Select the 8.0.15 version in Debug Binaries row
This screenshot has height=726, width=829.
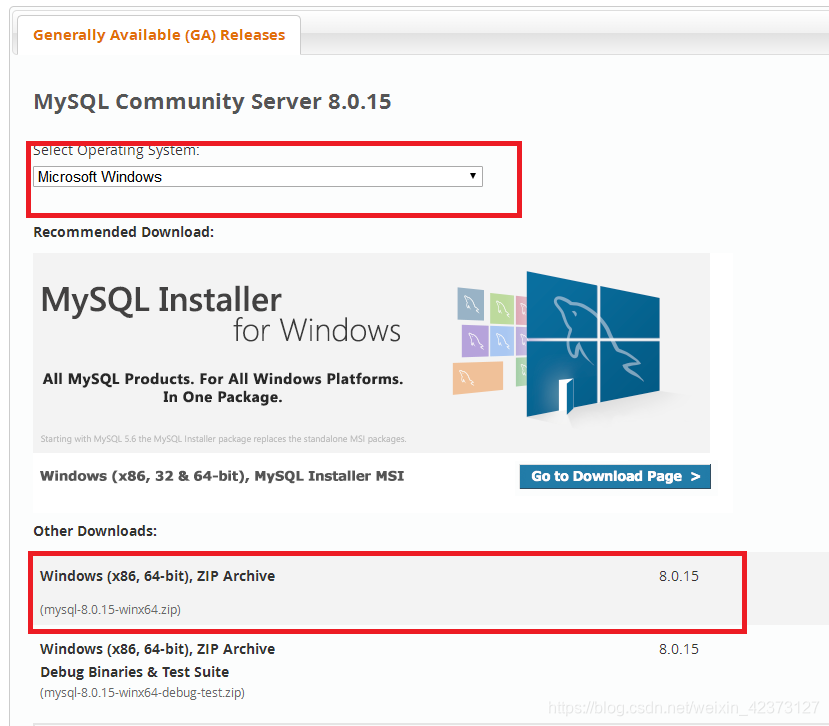point(679,649)
